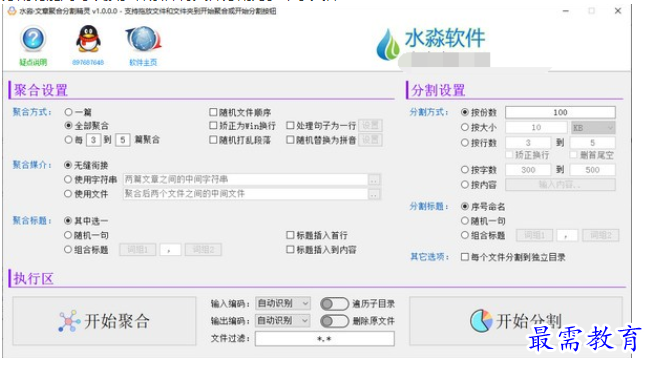Enable 矫正换行 checkbox under 按行数
The image size is (650, 370).
pyautogui.click(x=509, y=155)
